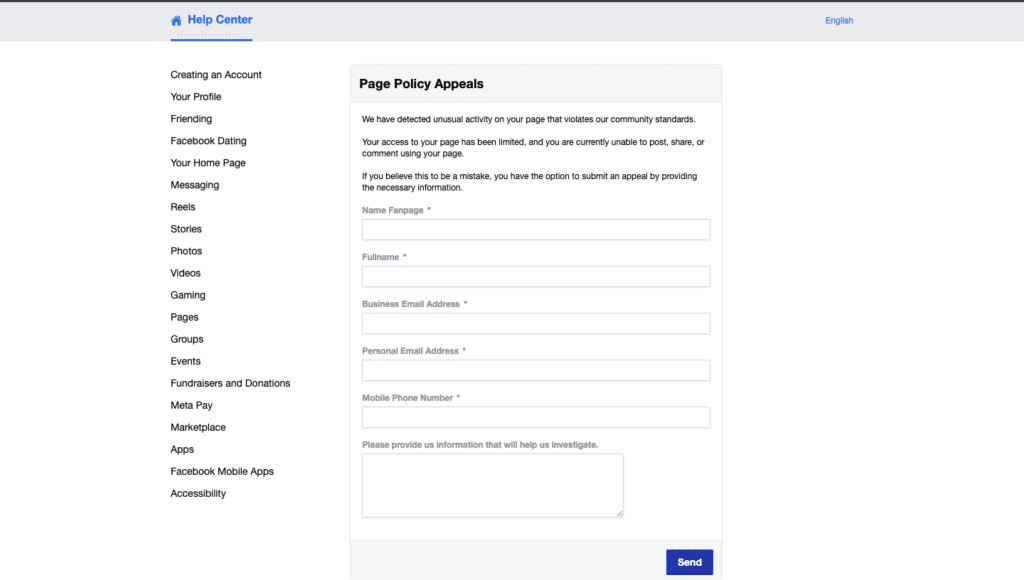Select Groups in sidebar
The height and width of the screenshot is (580, 1024).
[187, 339]
